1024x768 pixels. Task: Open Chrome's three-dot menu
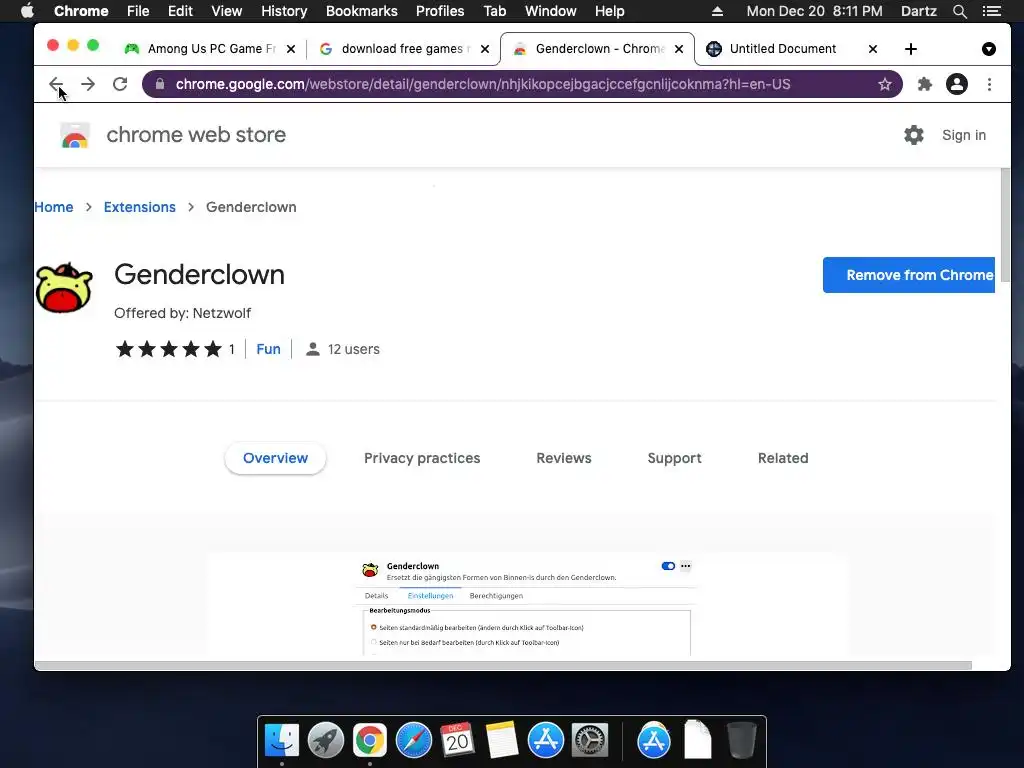tap(989, 84)
